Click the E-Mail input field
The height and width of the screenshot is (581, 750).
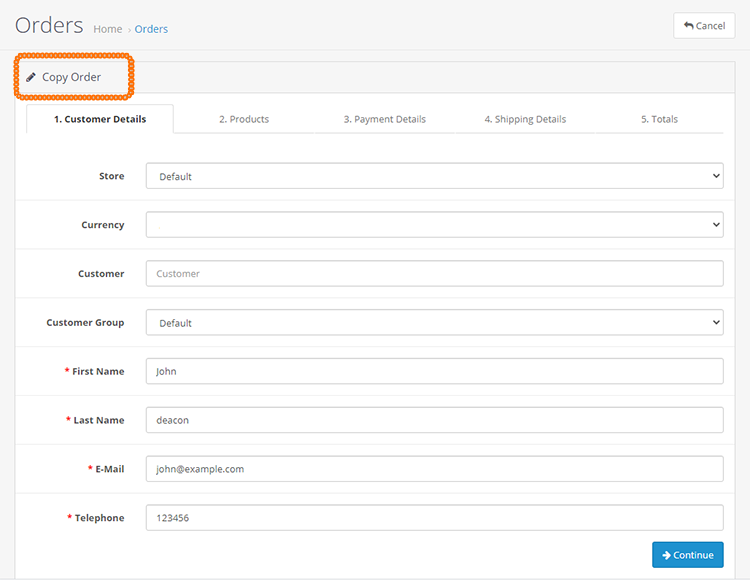[434, 469]
